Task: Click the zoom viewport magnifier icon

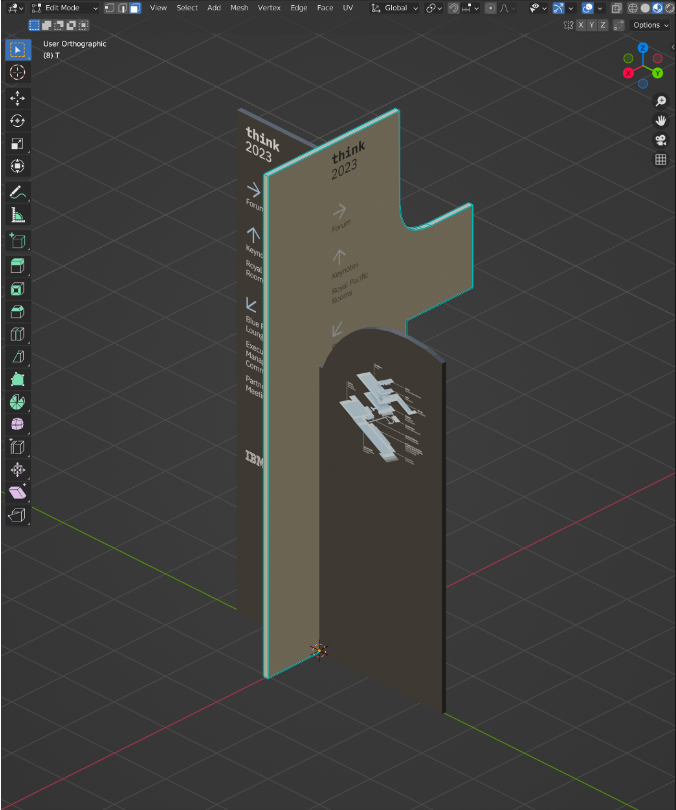Action: tap(661, 101)
